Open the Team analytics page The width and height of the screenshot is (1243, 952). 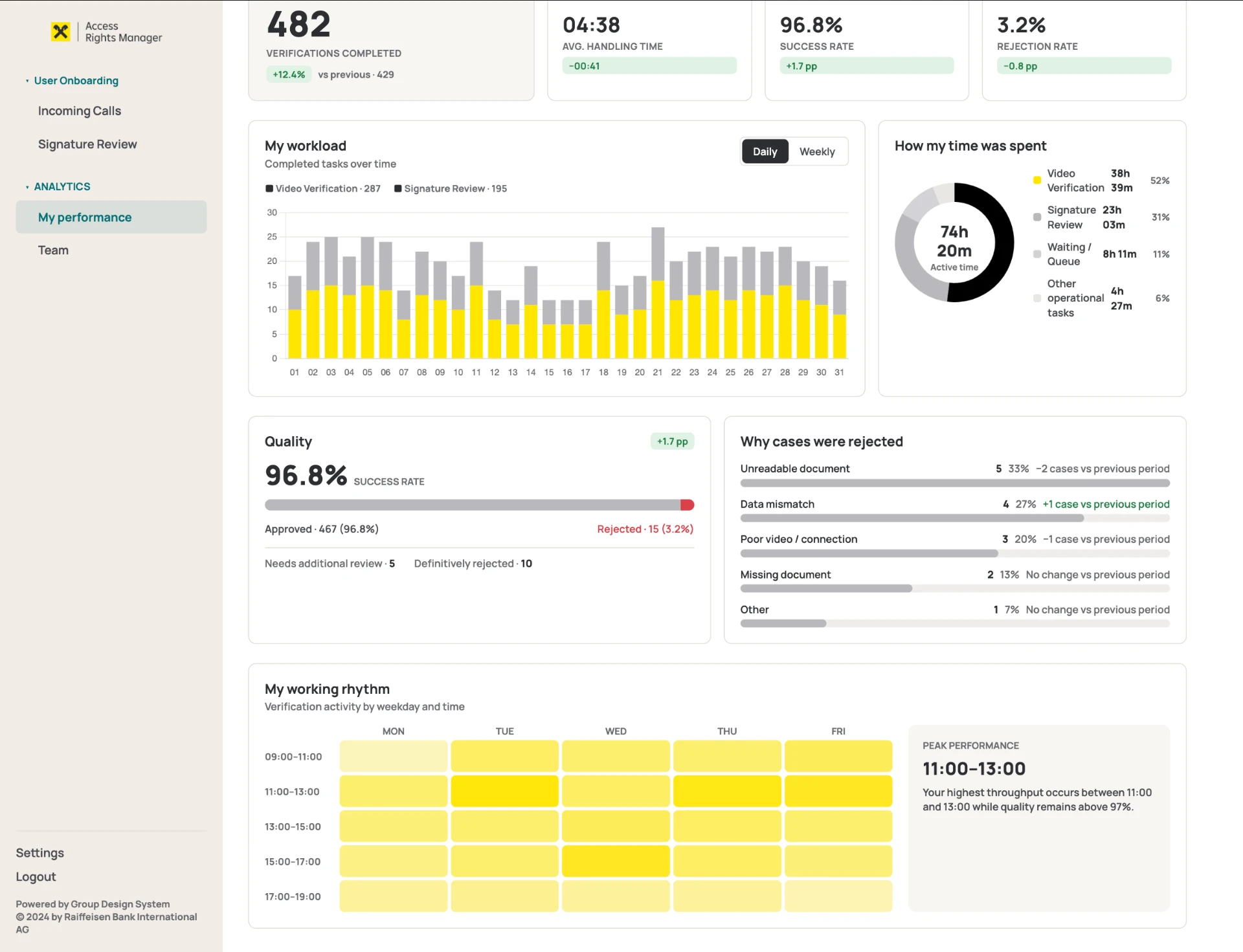click(53, 250)
